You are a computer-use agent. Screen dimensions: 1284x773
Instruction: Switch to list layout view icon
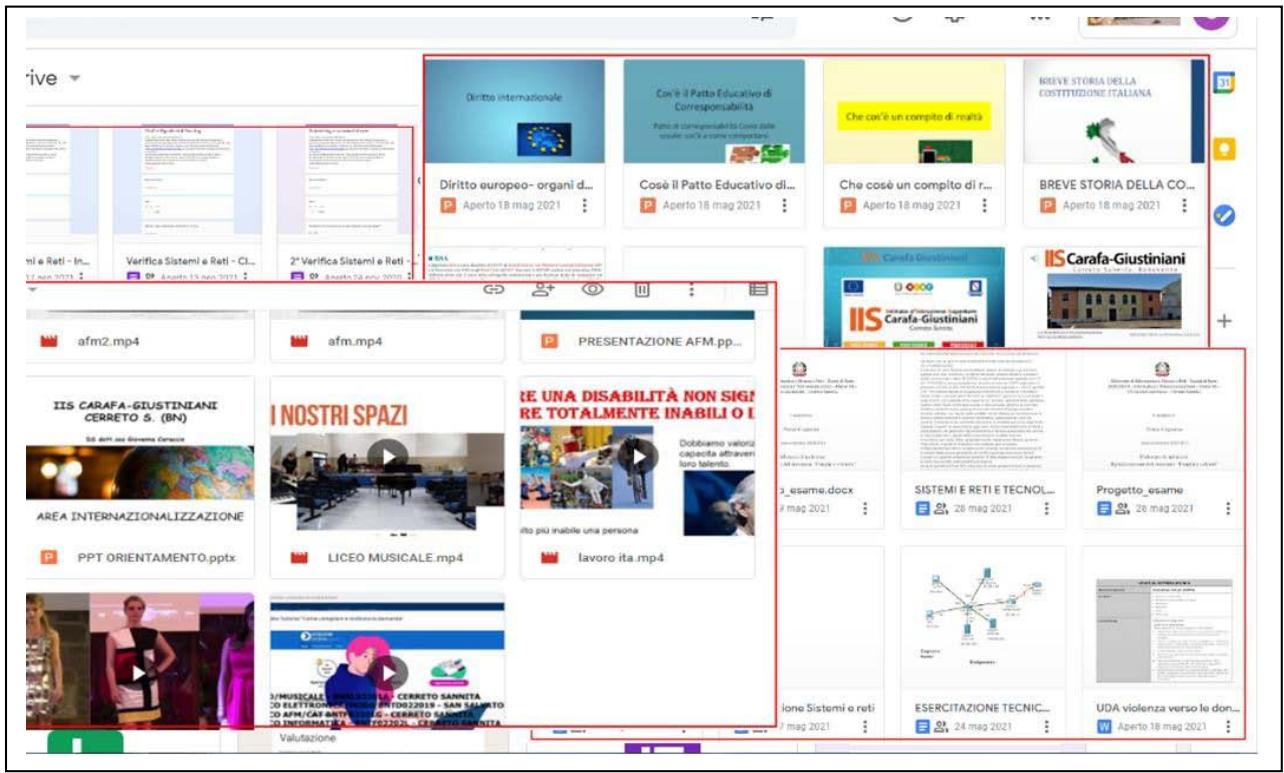click(758, 289)
